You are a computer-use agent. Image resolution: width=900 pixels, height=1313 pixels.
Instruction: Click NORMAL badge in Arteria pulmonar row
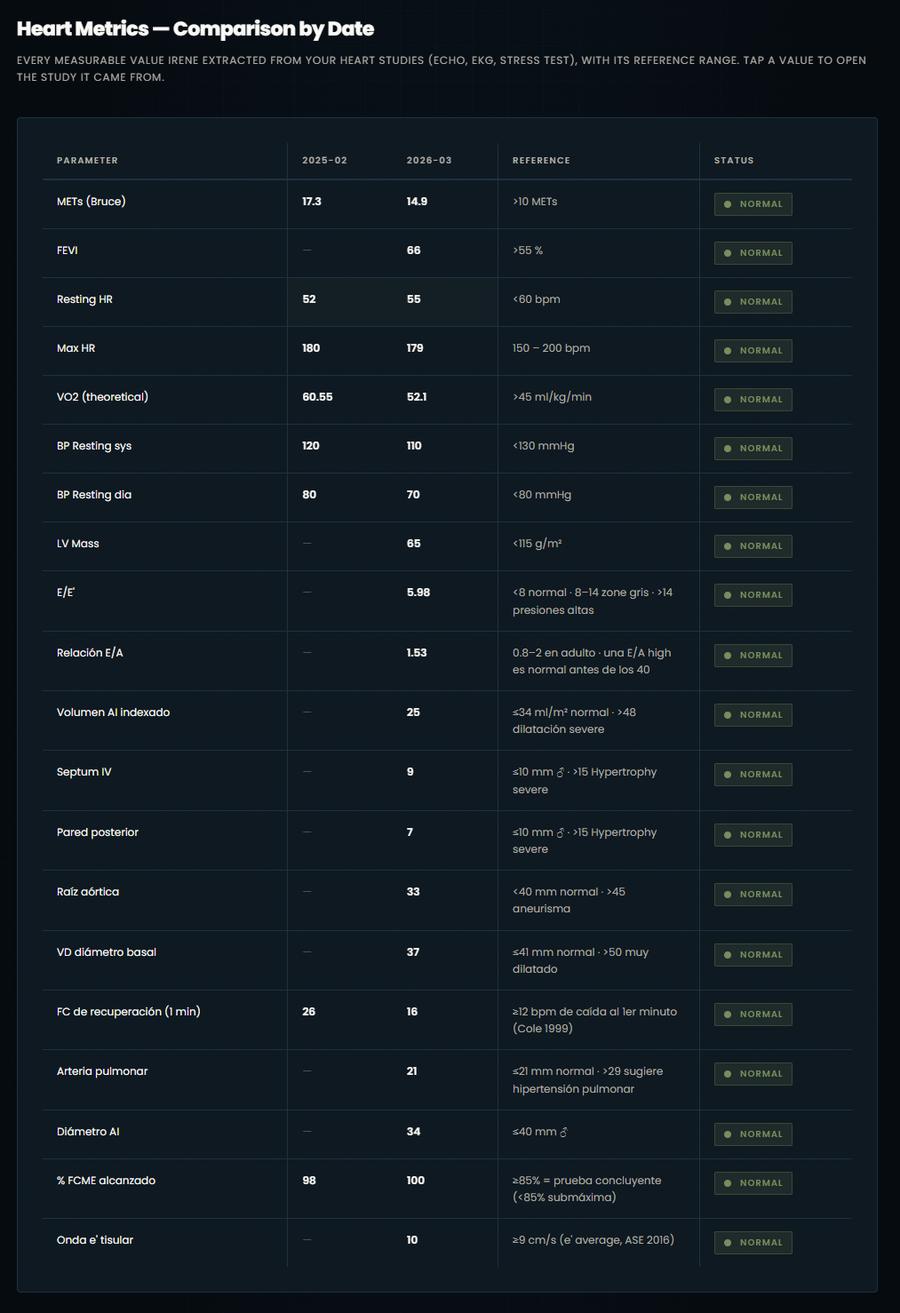click(753, 1074)
